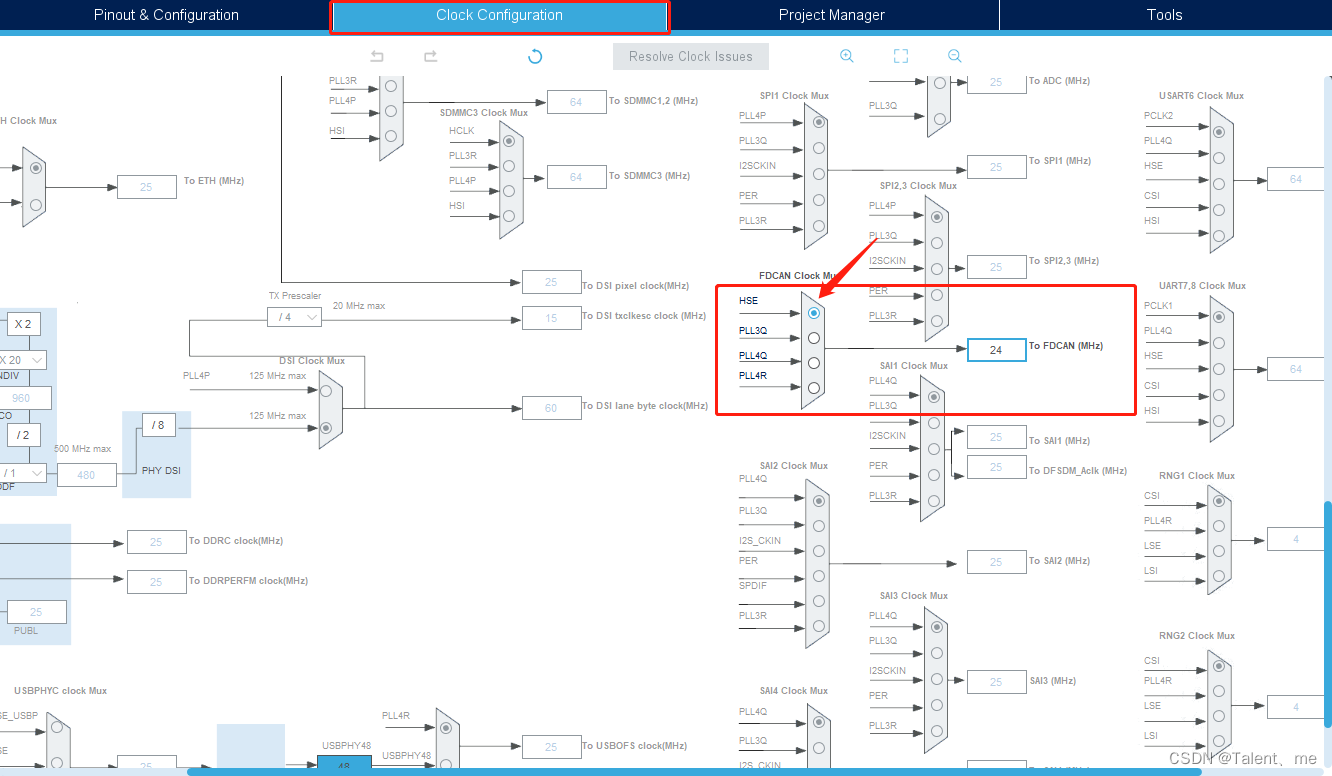Click the To FDCAN frequency field
The width and height of the screenshot is (1332, 776).
tap(996, 350)
